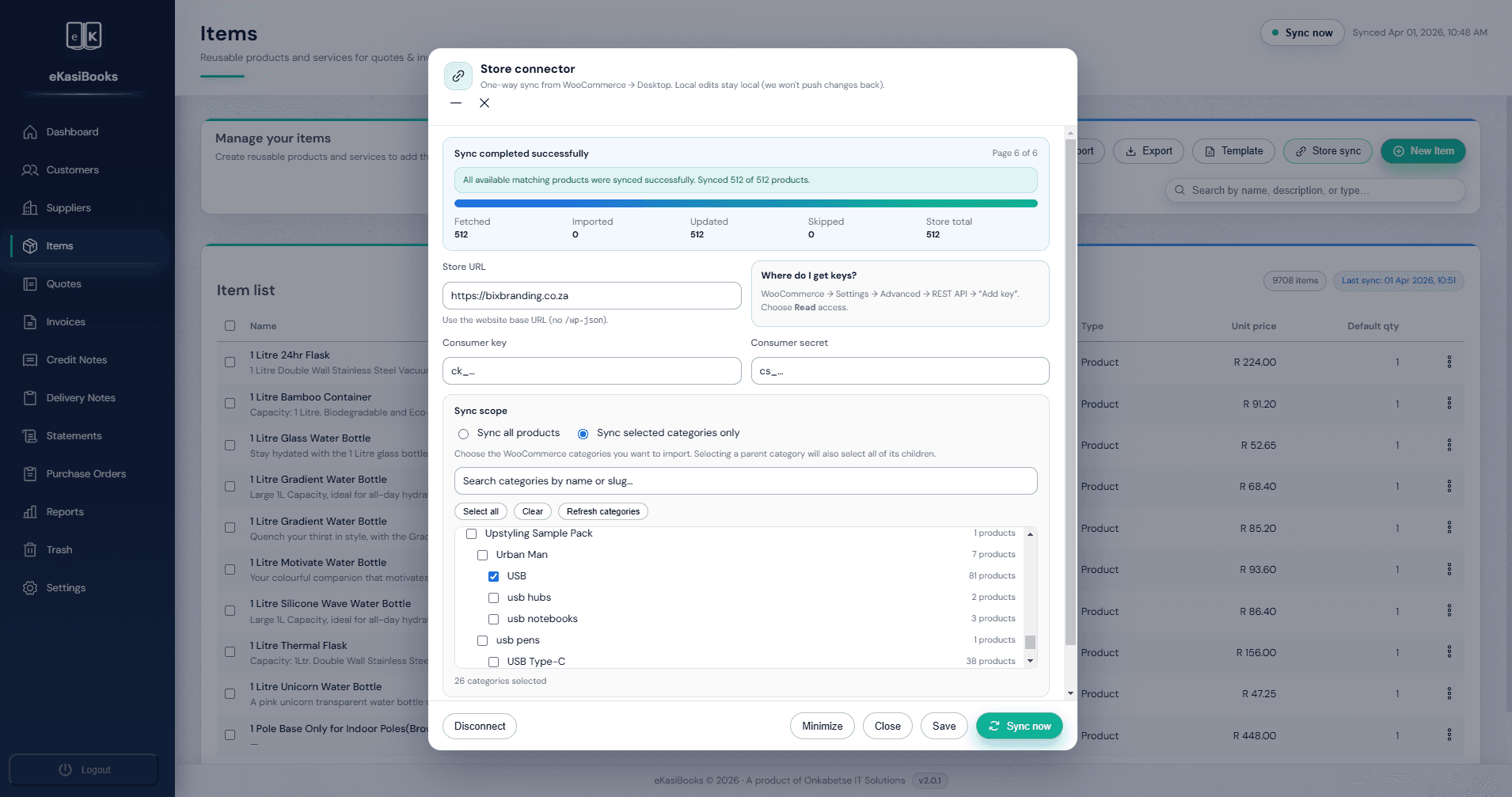Click the Store URL input field
Viewport: 1512px width, 797px height.
pyautogui.click(x=591, y=295)
